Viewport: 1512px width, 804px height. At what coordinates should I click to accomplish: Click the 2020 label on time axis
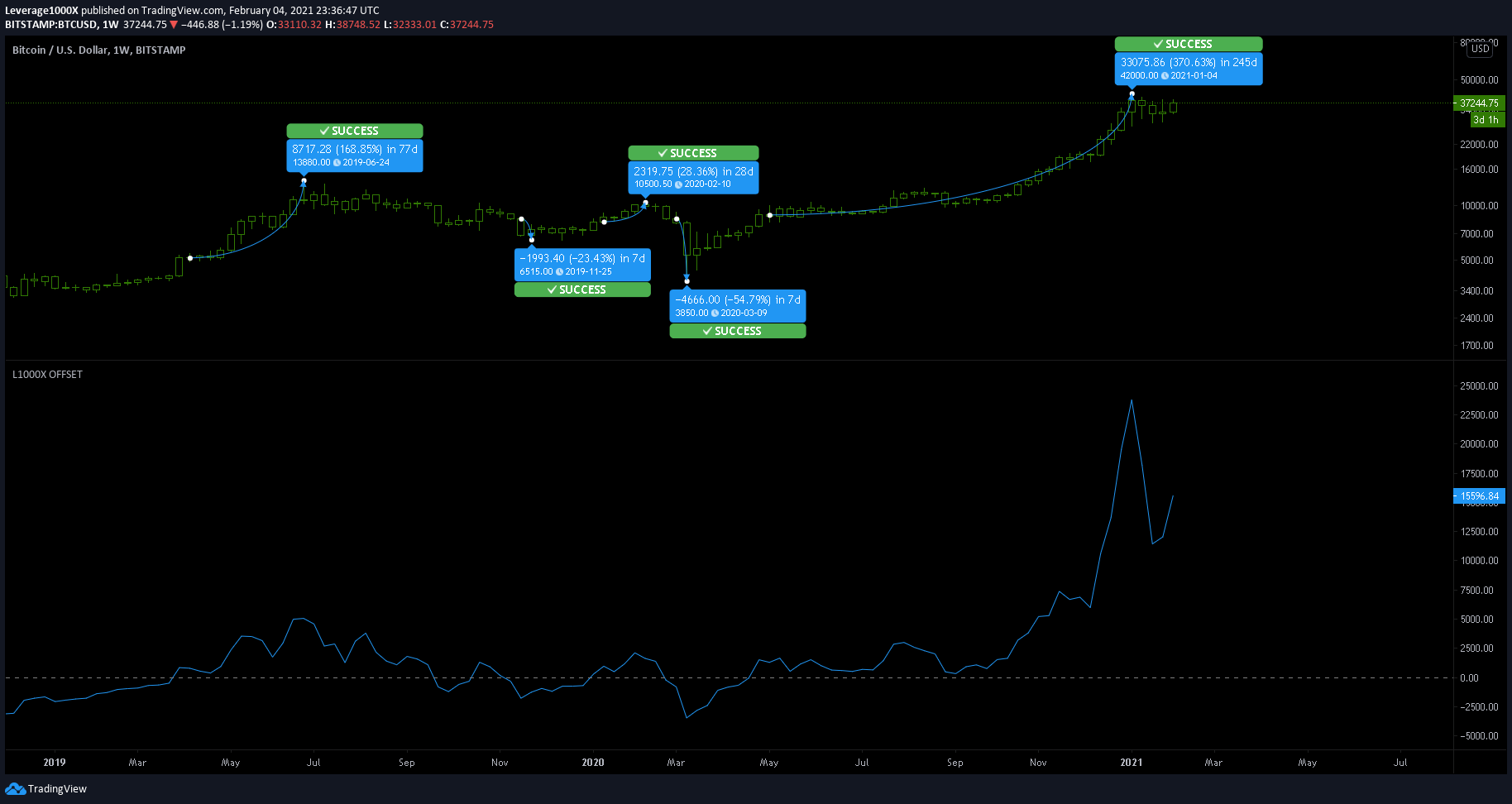pos(593,763)
